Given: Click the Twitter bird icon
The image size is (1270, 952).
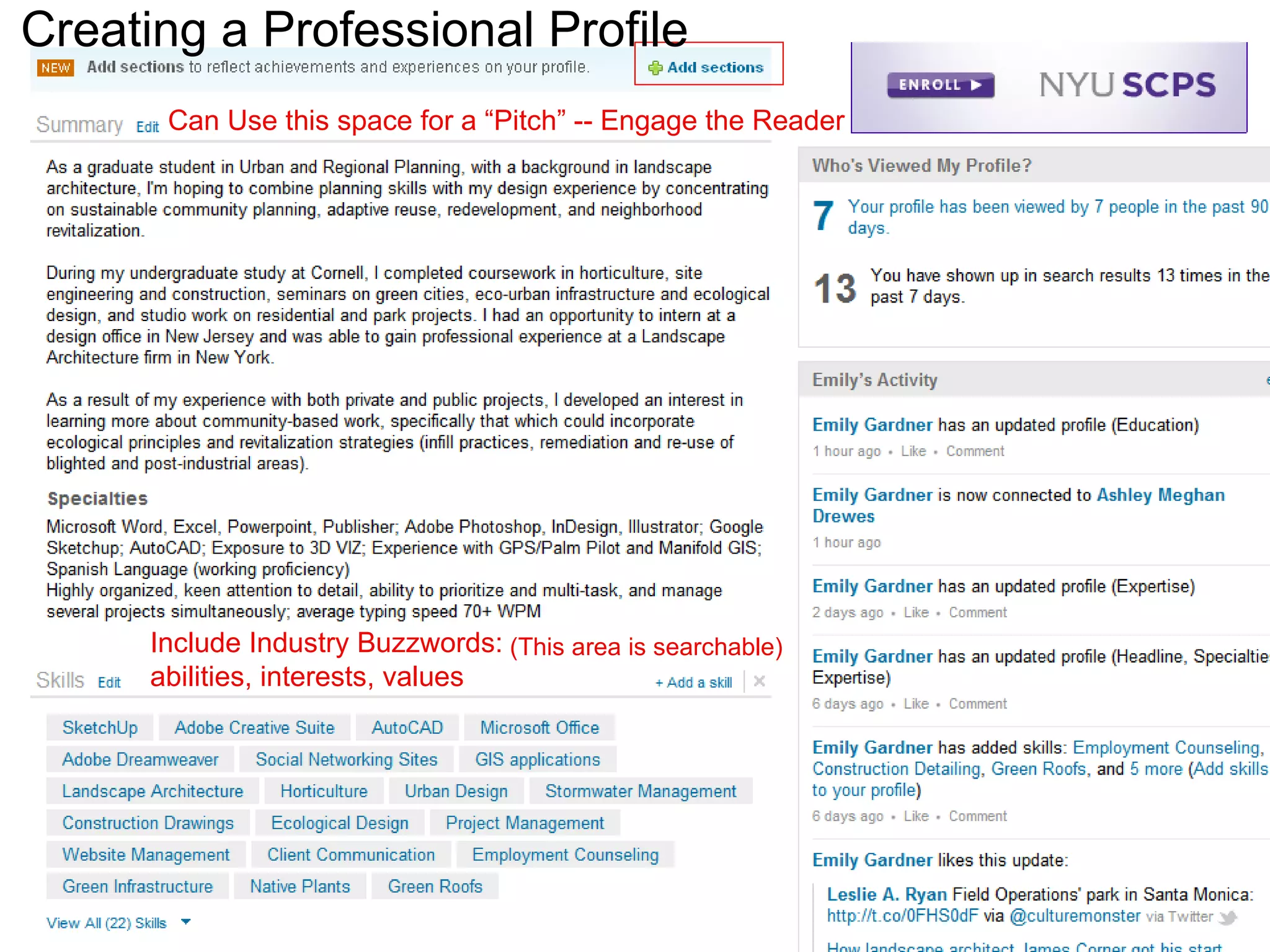Looking at the screenshot, I should pos(1227,917).
